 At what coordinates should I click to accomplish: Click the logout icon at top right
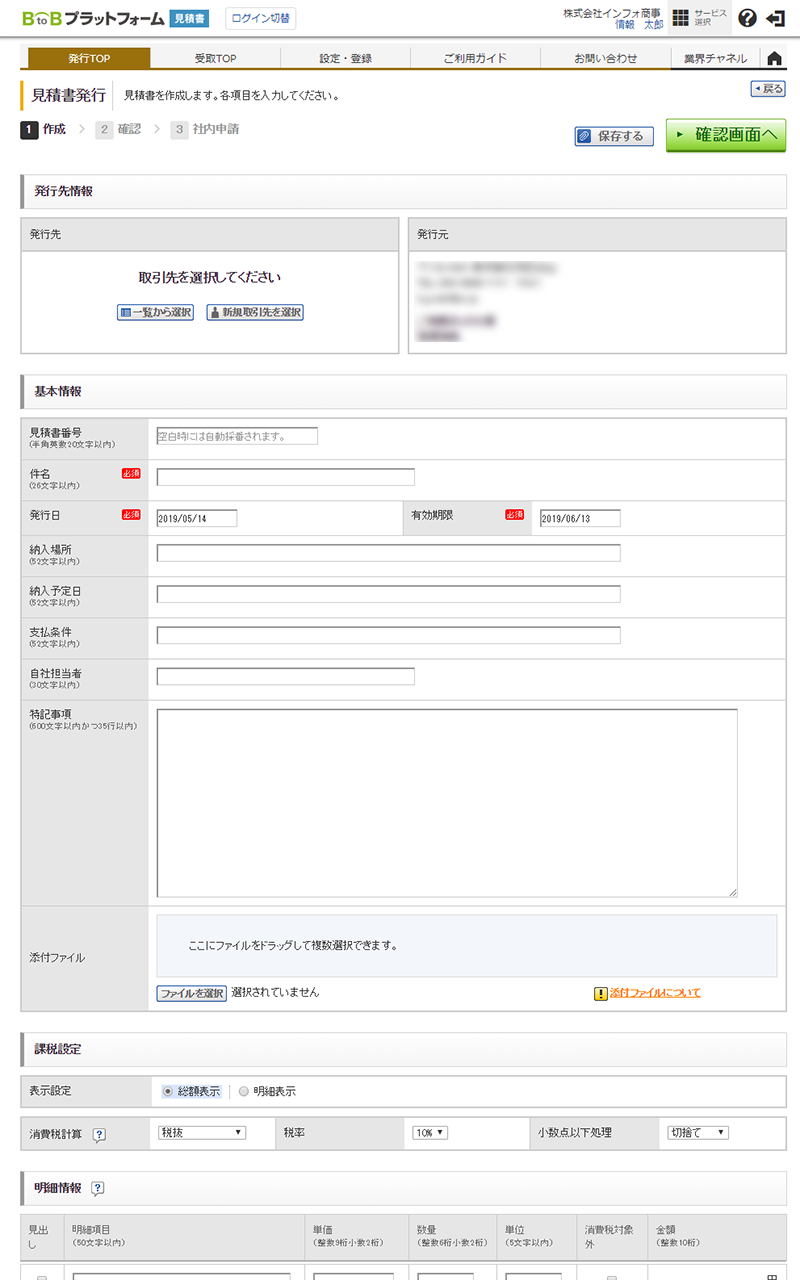coord(775,18)
